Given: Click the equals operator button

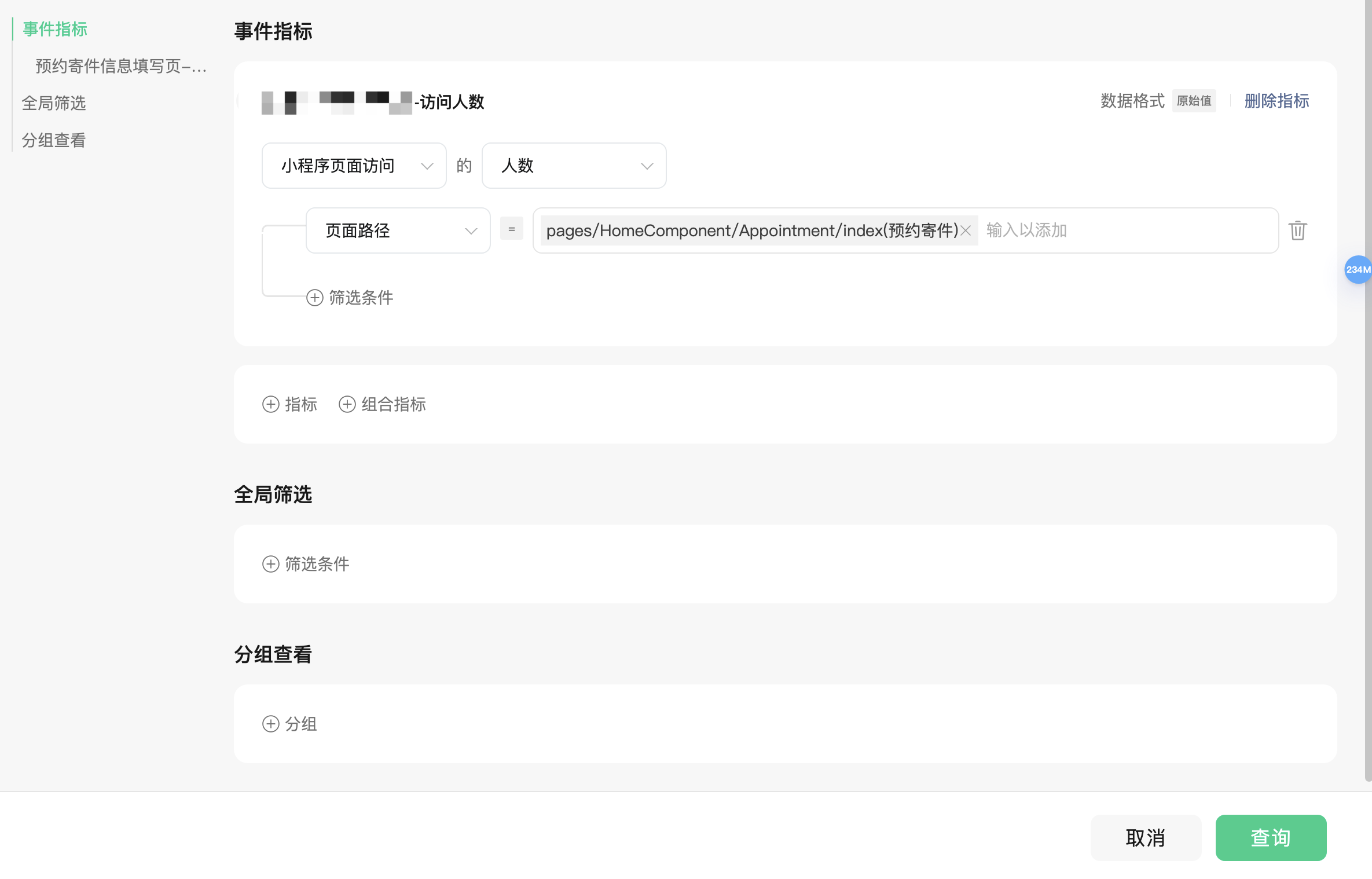Looking at the screenshot, I should point(511,229).
